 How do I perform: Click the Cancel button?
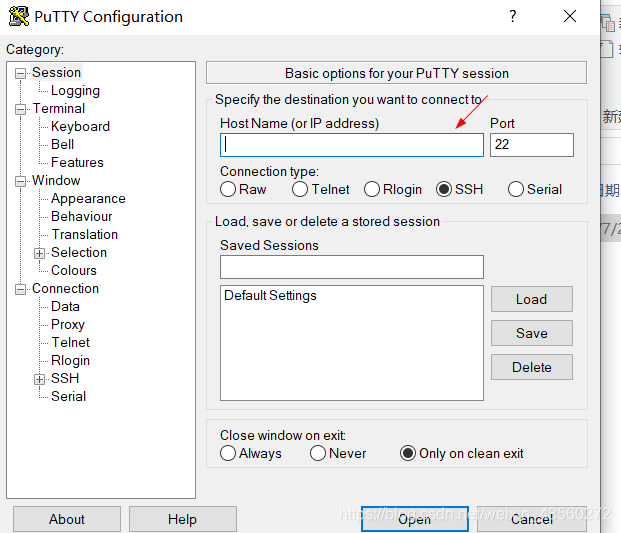531,519
